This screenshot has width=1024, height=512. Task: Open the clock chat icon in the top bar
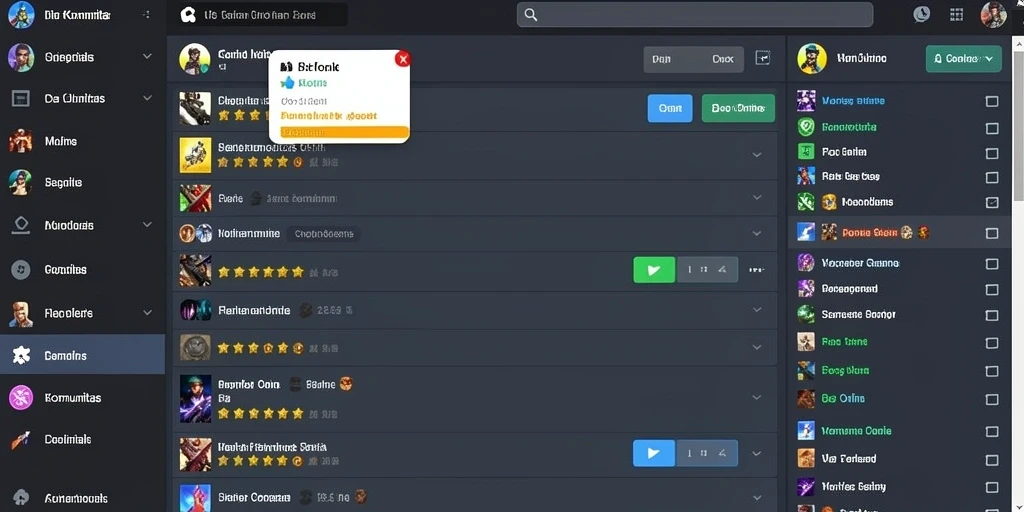pyautogui.click(x=921, y=14)
